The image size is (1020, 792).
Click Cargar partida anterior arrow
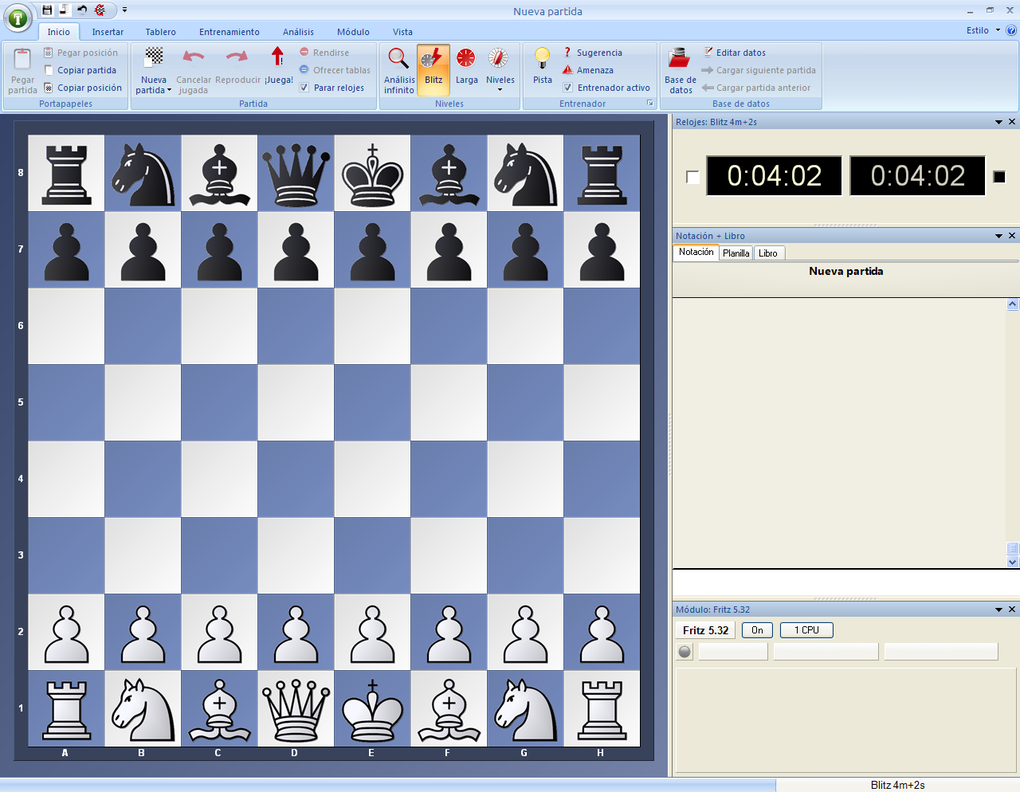(x=708, y=87)
